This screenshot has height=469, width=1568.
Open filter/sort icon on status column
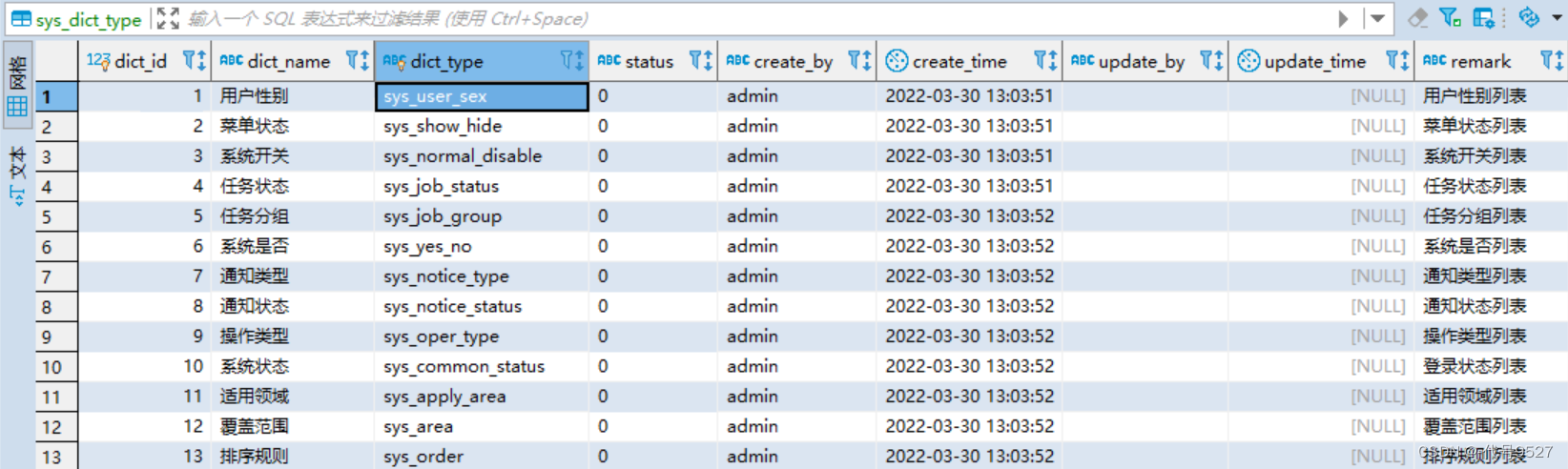(x=700, y=61)
